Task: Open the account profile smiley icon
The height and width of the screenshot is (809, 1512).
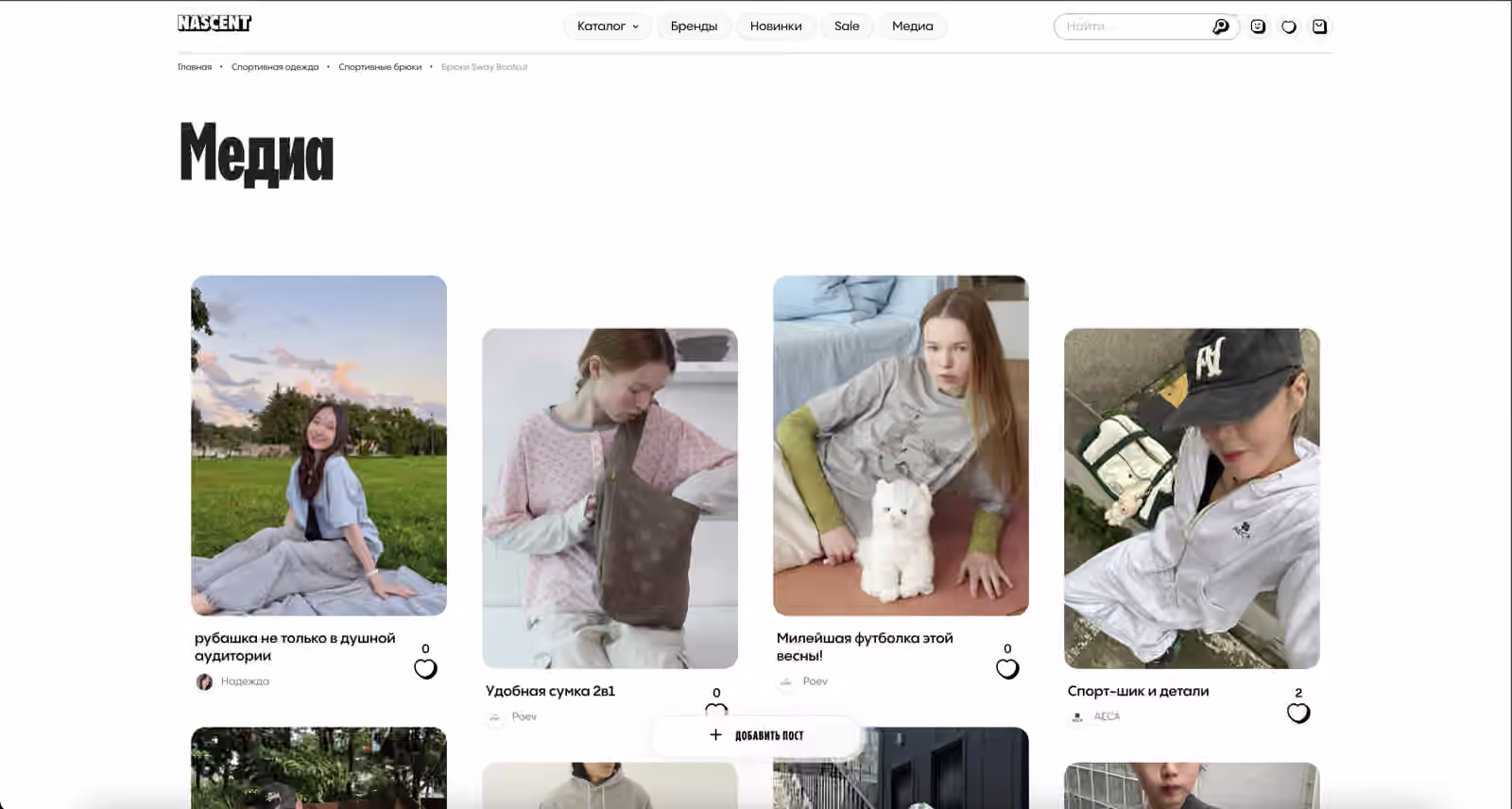Action: click(1258, 26)
